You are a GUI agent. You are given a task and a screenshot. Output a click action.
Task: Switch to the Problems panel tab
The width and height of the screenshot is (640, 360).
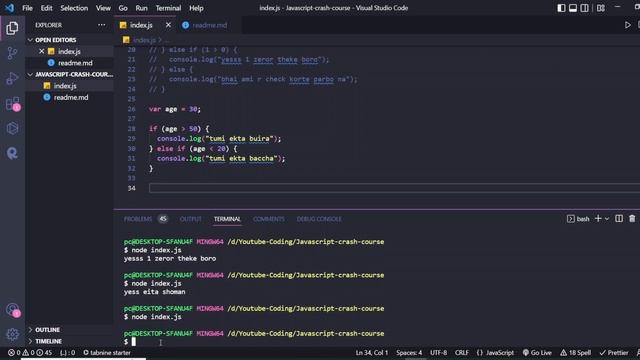(138, 219)
